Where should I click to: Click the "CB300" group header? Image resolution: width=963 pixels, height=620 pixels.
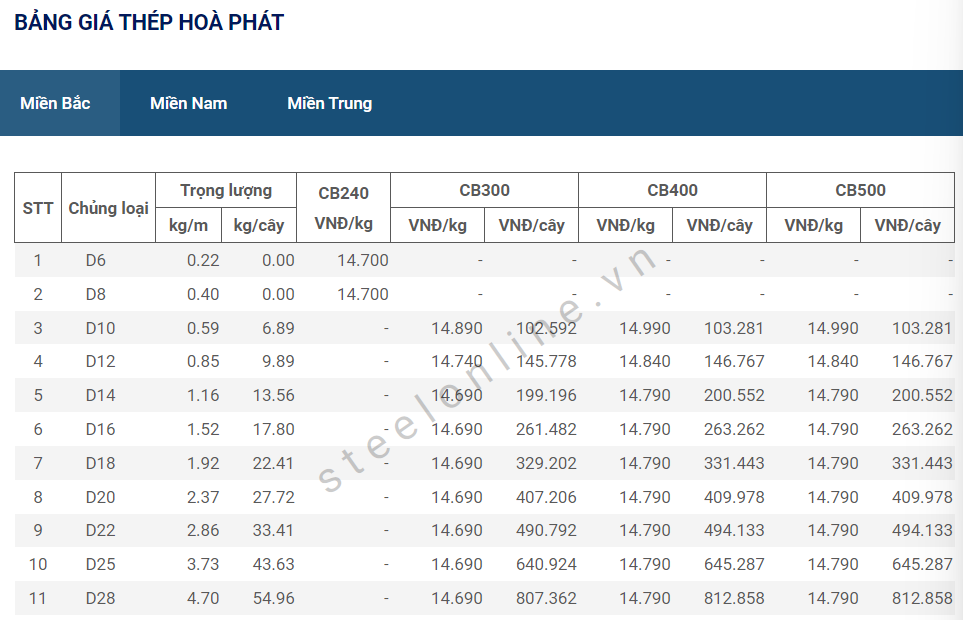(x=485, y=190)
